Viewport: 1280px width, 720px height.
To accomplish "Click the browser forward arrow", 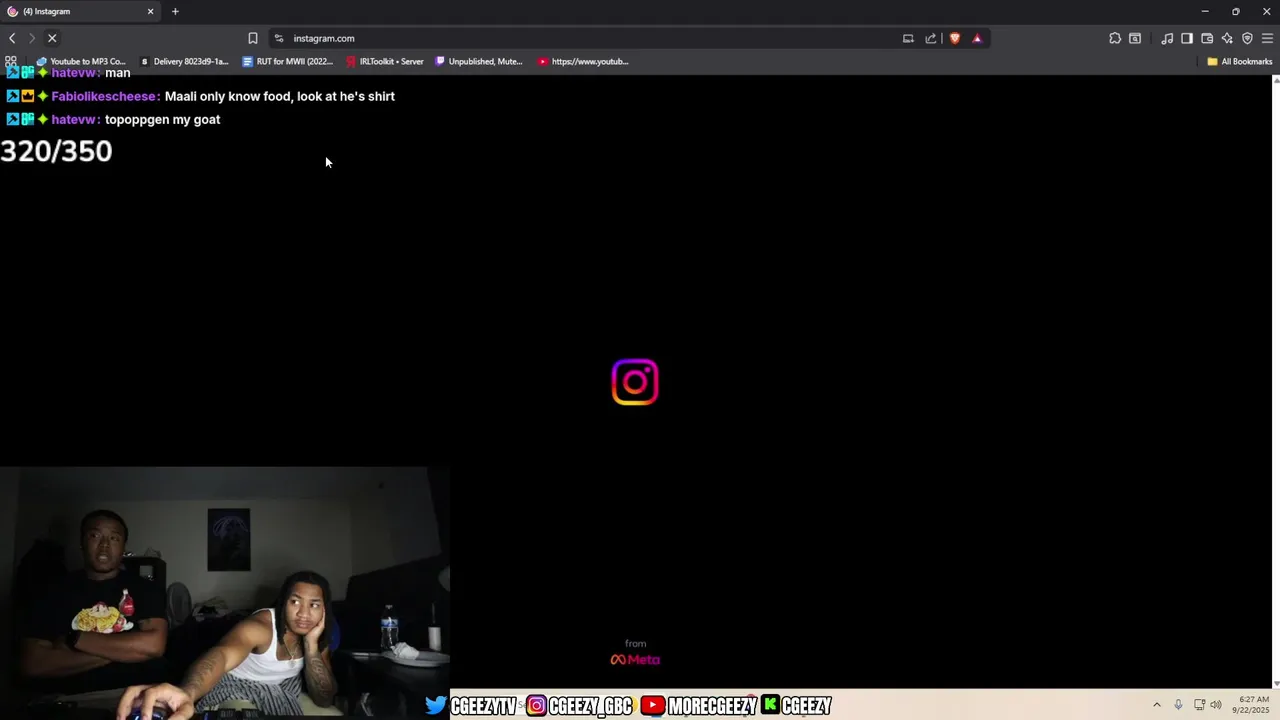I will [32, 38].
